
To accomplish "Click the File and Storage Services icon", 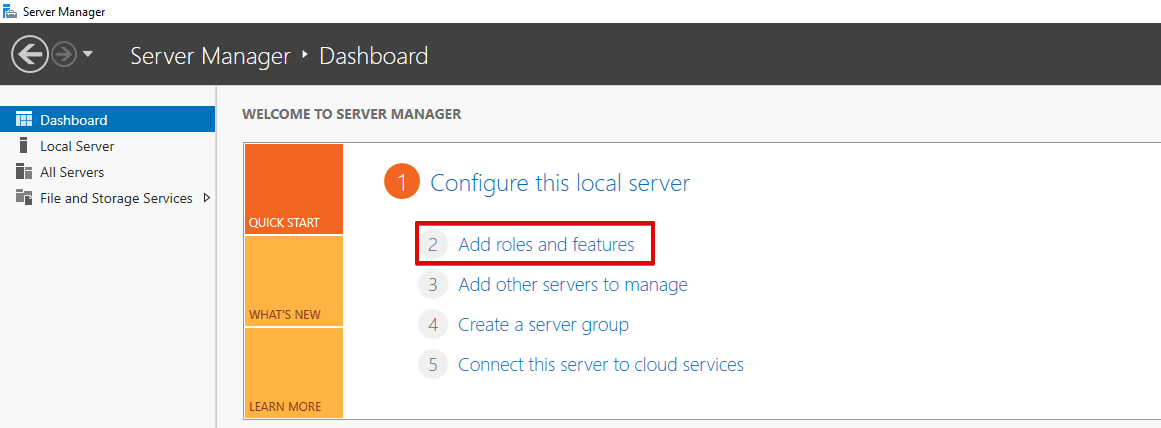I will [24, 198].
